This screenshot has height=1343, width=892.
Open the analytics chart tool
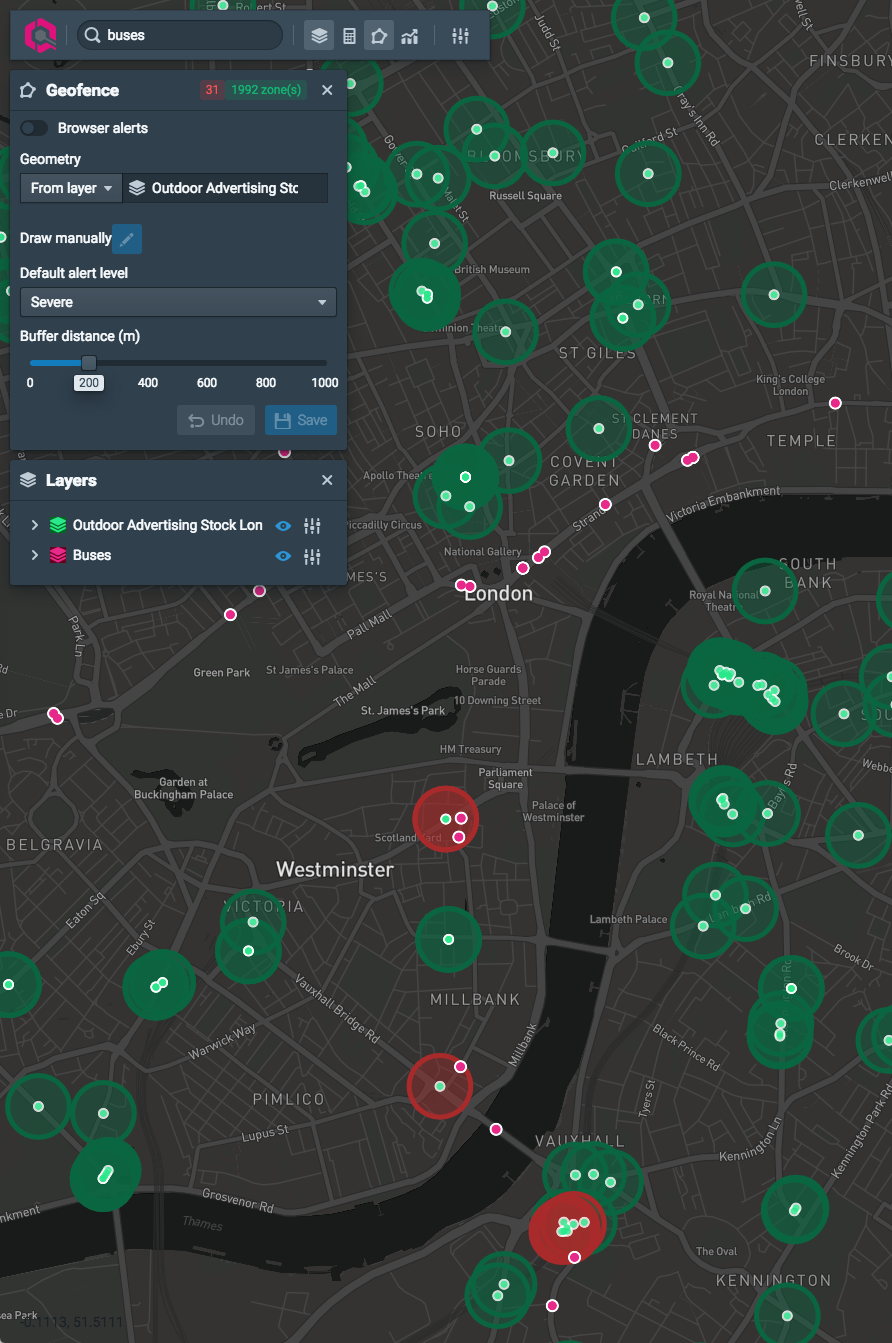click(x=409, y=36)
